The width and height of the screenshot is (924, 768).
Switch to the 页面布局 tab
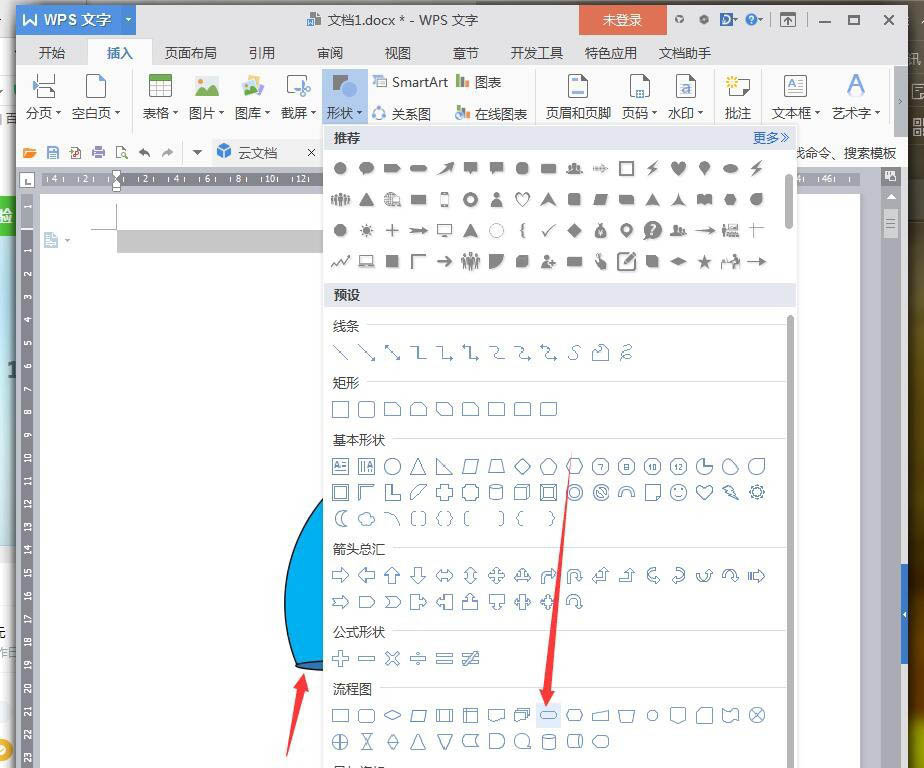click(190, 53)
